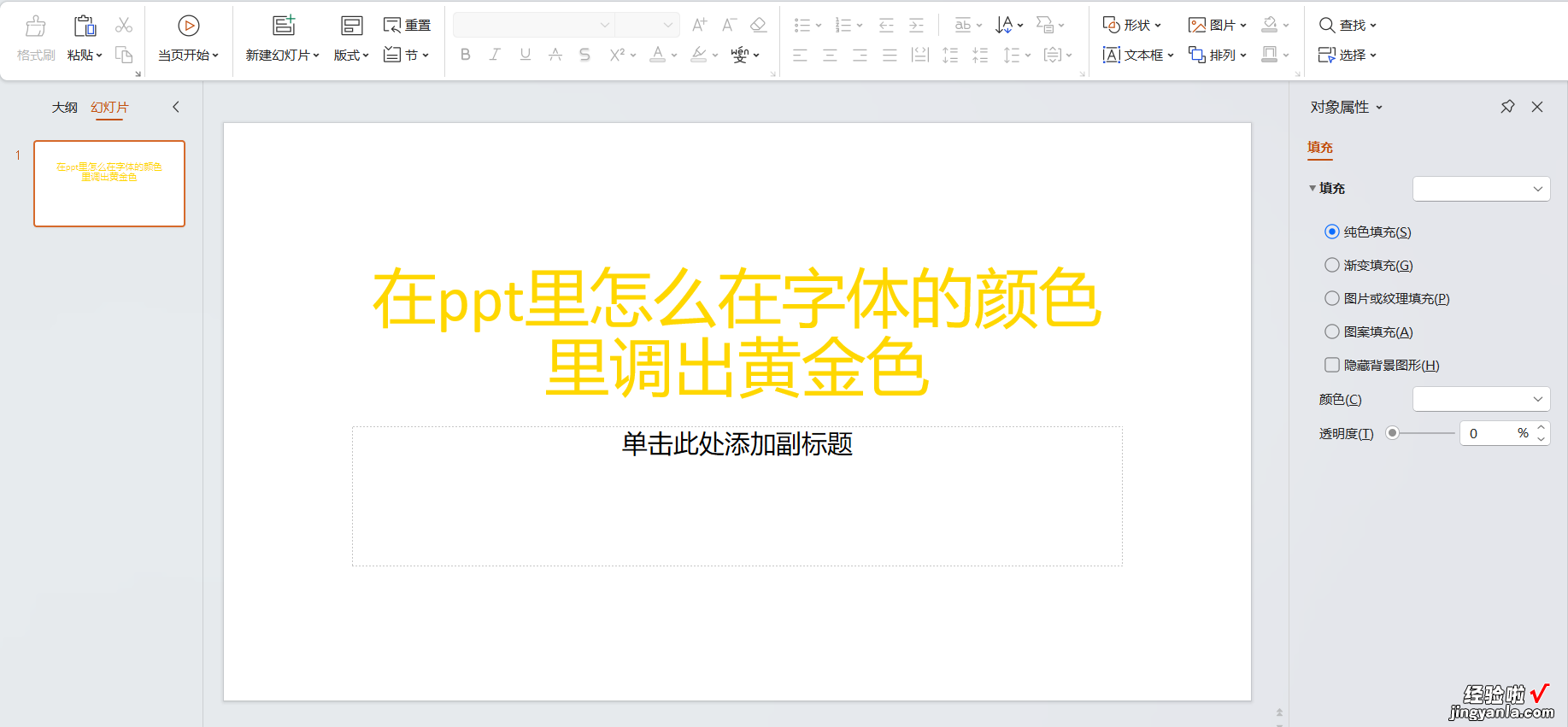Toggle Underline formatting
This screenshot has width=1568, height=727.
click(525, 55)
